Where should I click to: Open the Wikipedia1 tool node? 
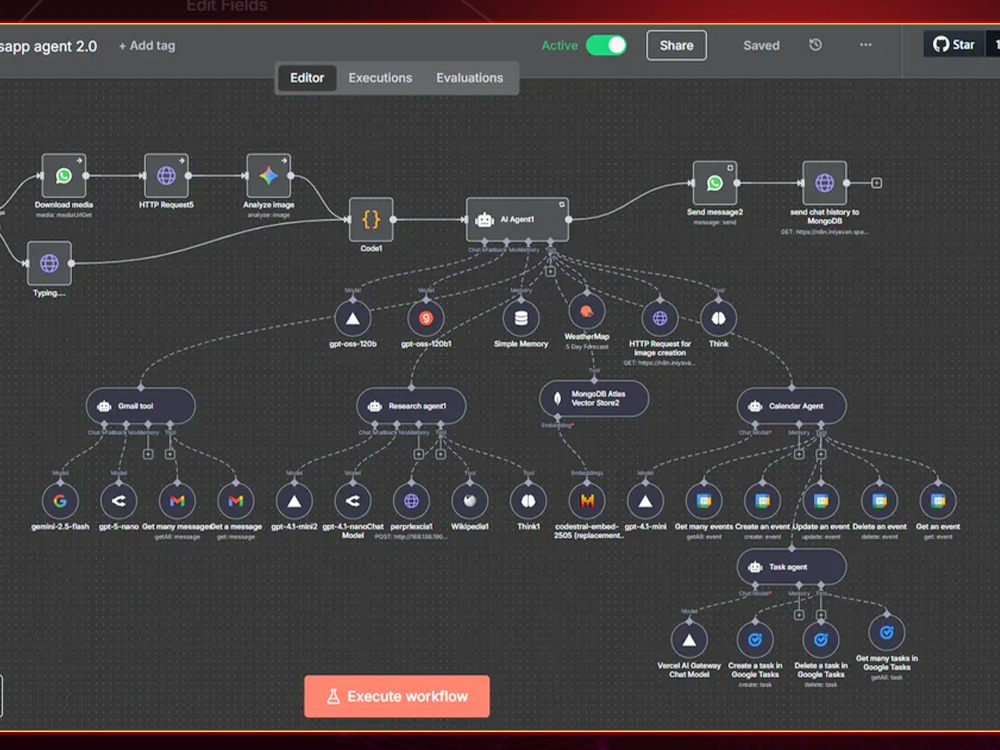(x=470, y=501)
